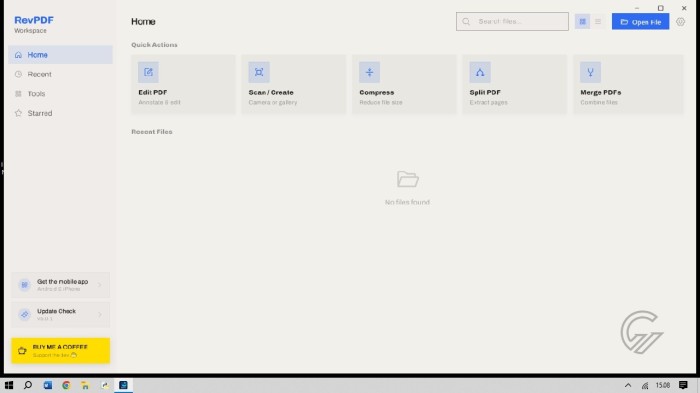Screen dimensions: 700x393
Task: Click the Tools grid icon in sidebar
Action: click(18, 94)
